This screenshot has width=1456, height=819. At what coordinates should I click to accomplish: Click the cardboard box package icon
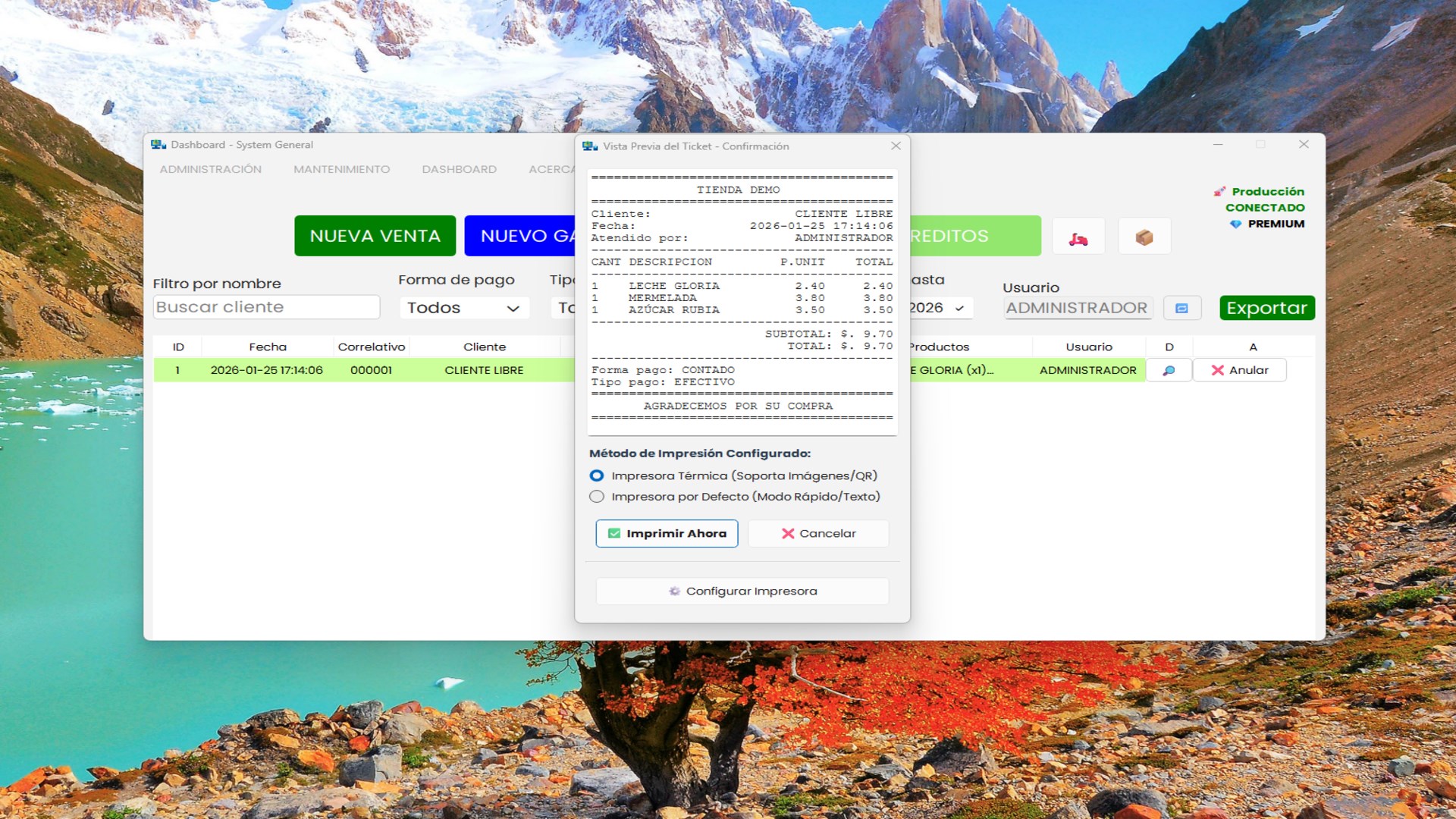tap(1144, 237)
